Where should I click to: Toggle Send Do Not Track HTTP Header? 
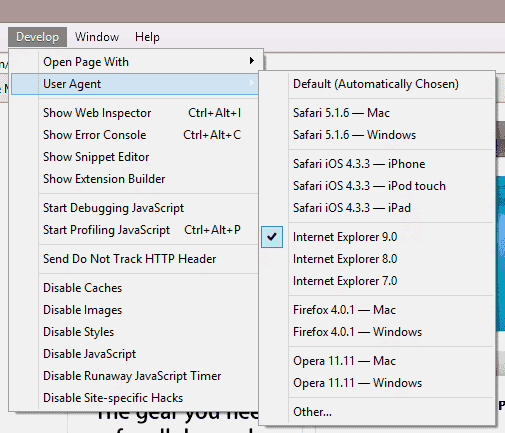(135, 259)
